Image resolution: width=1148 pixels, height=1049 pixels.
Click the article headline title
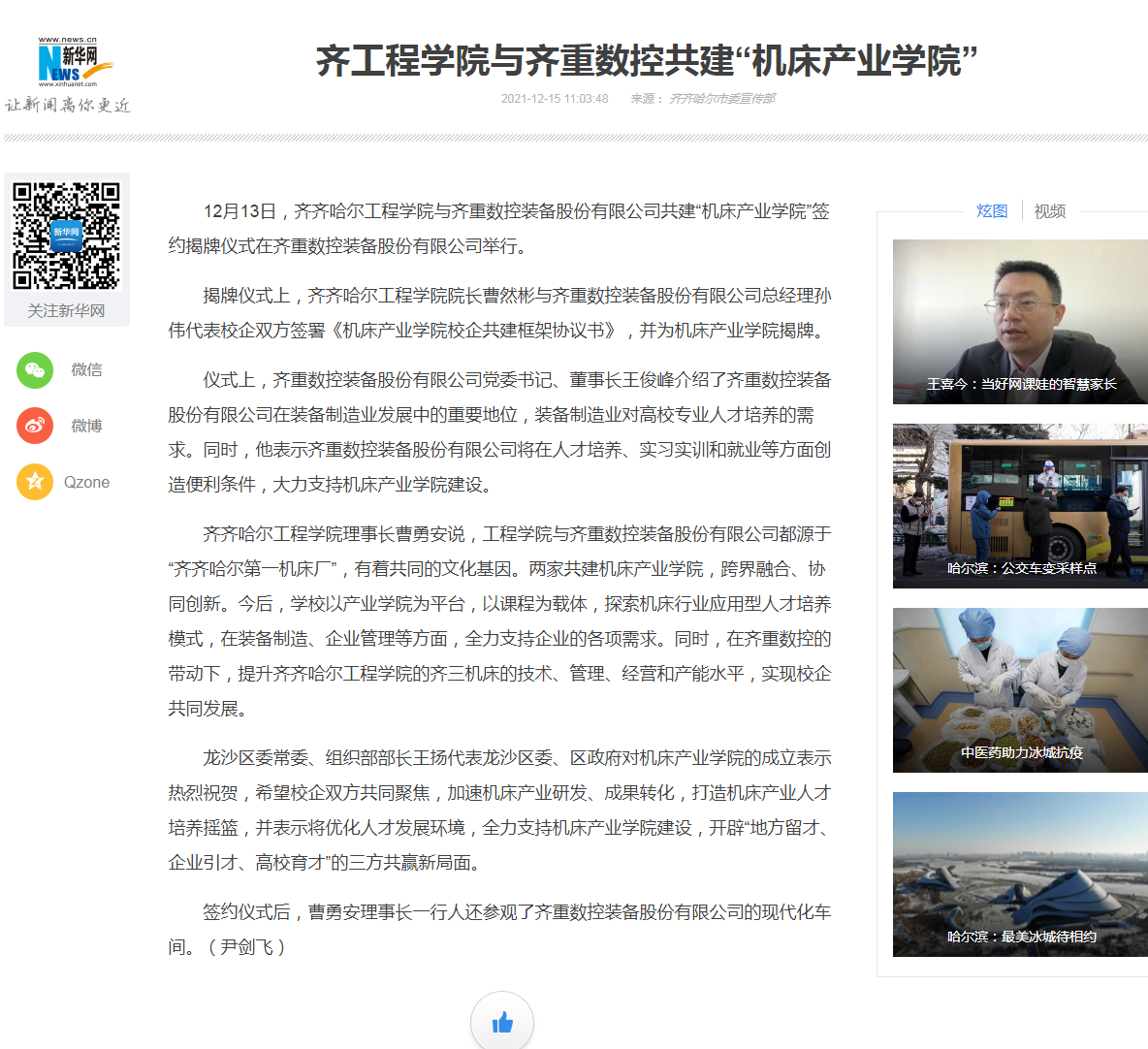[x=647, y=61]
